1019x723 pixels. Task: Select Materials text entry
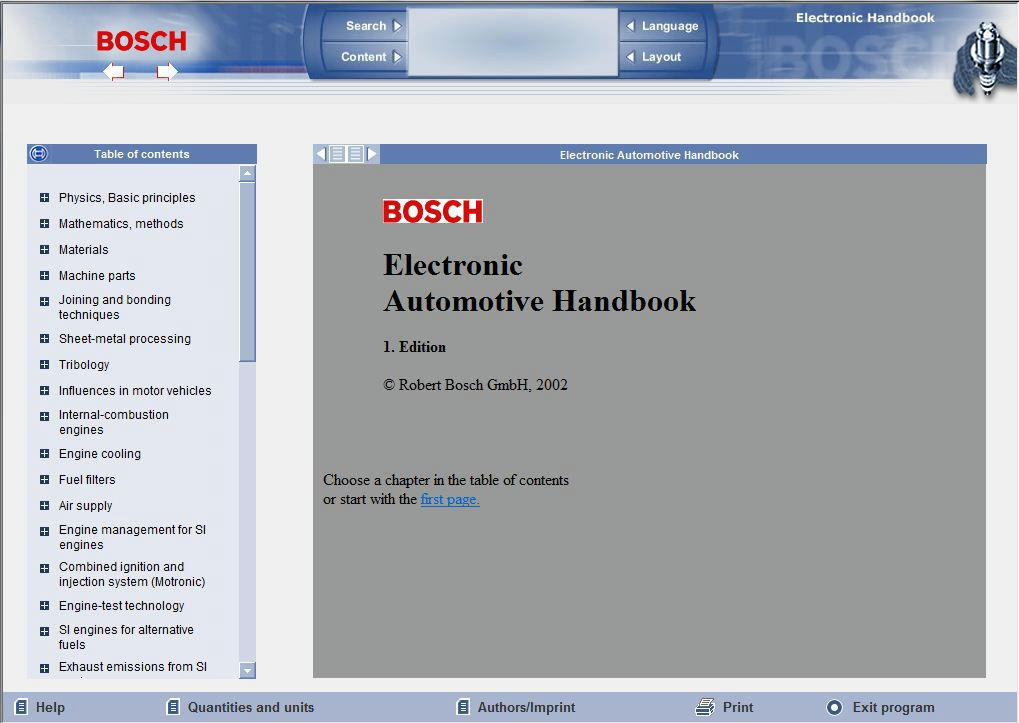pyautogui.click(x=83, y=249)
